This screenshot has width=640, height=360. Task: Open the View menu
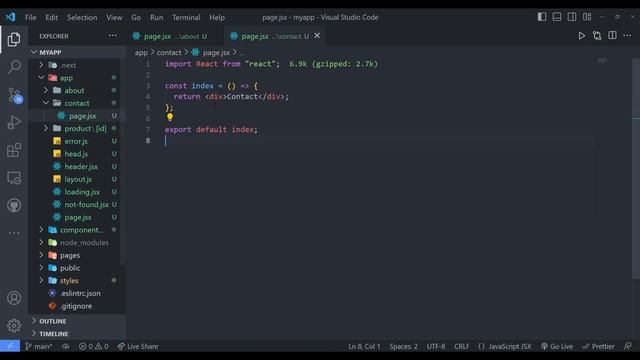pyautogui.click(x=114, y=18)
